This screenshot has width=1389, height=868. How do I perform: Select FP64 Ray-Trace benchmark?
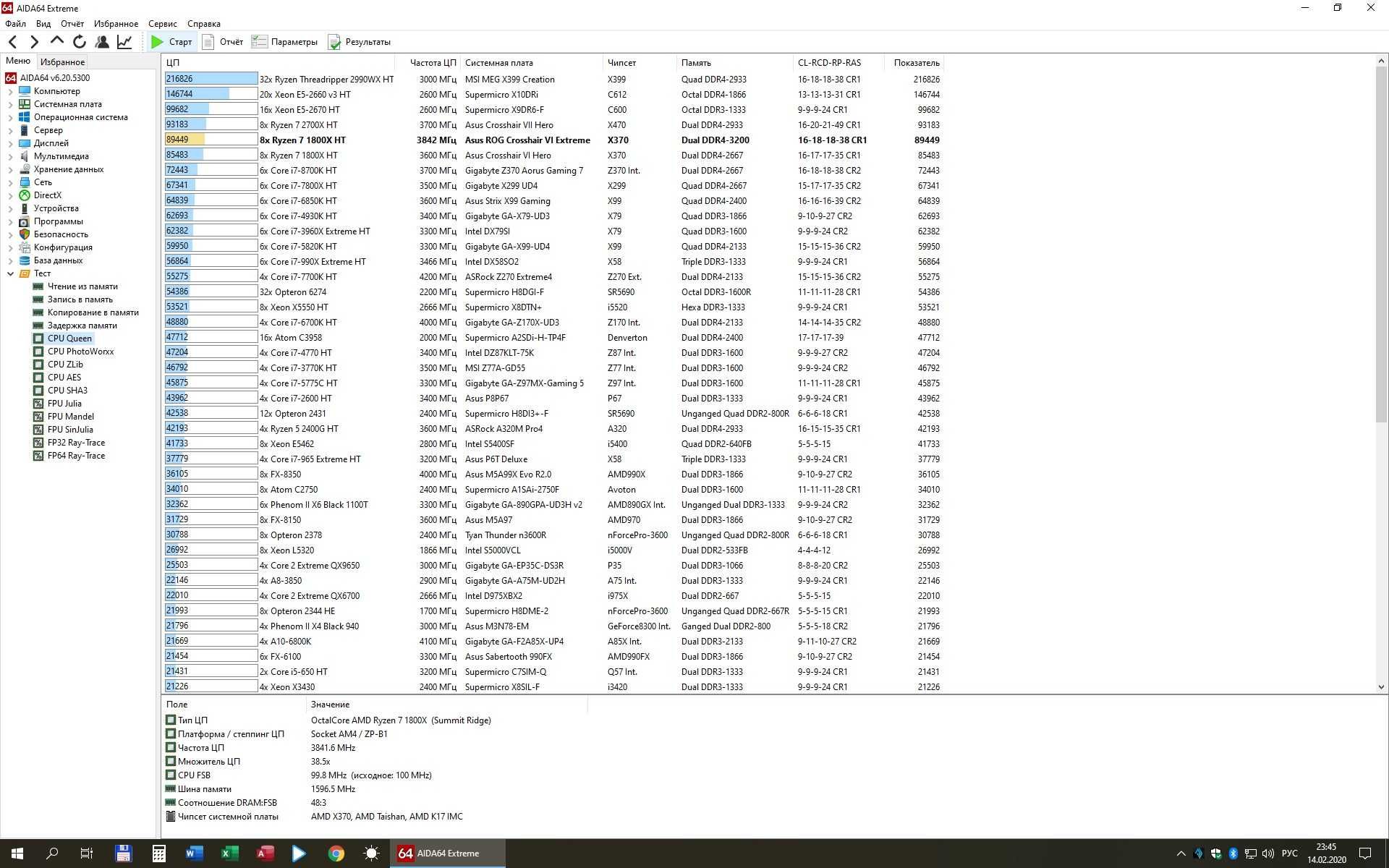(76, 456)
